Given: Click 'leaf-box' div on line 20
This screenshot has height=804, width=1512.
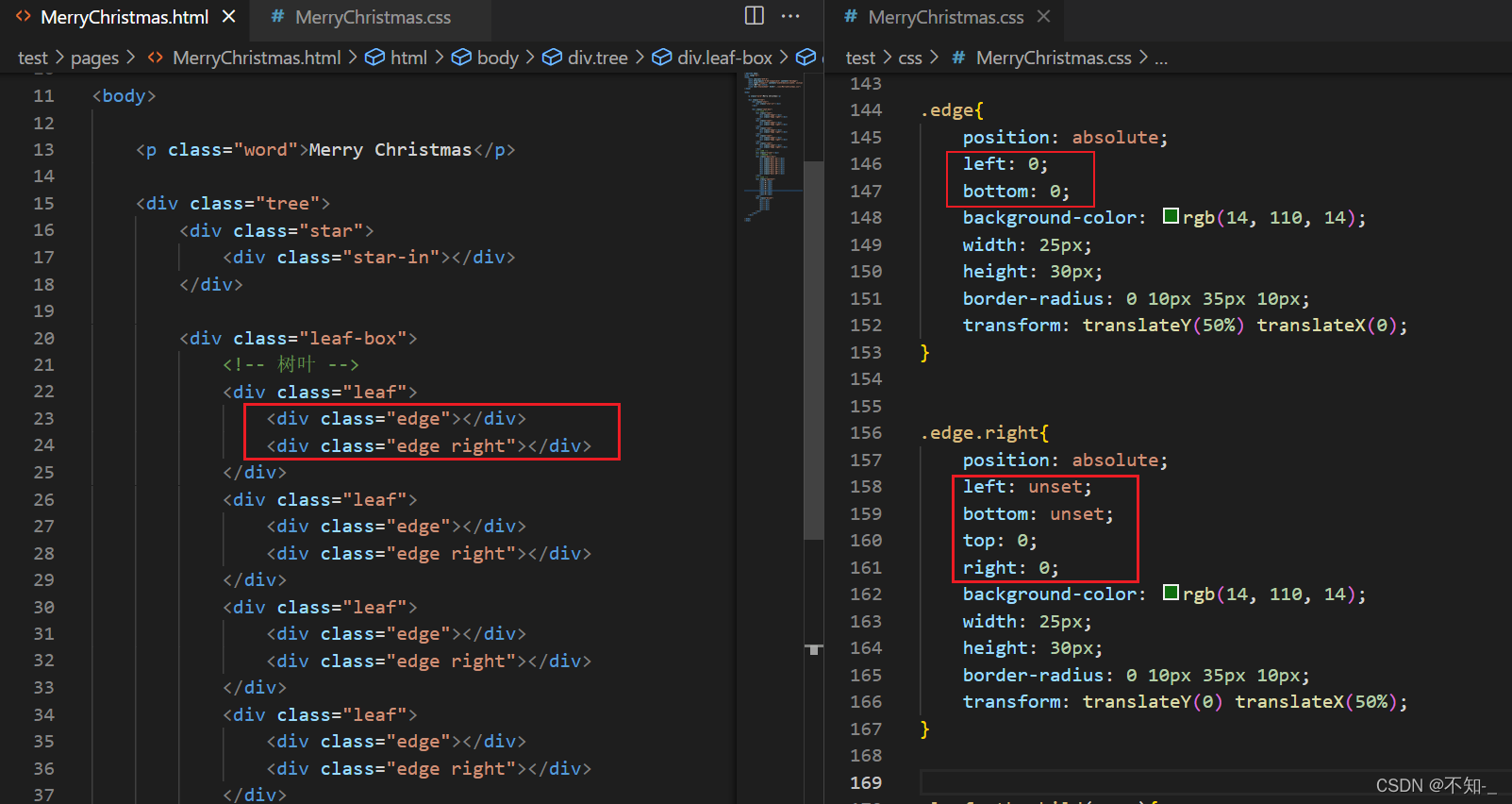Looking at the screenshot, I should pyautogui.click(x=298, y=338).
